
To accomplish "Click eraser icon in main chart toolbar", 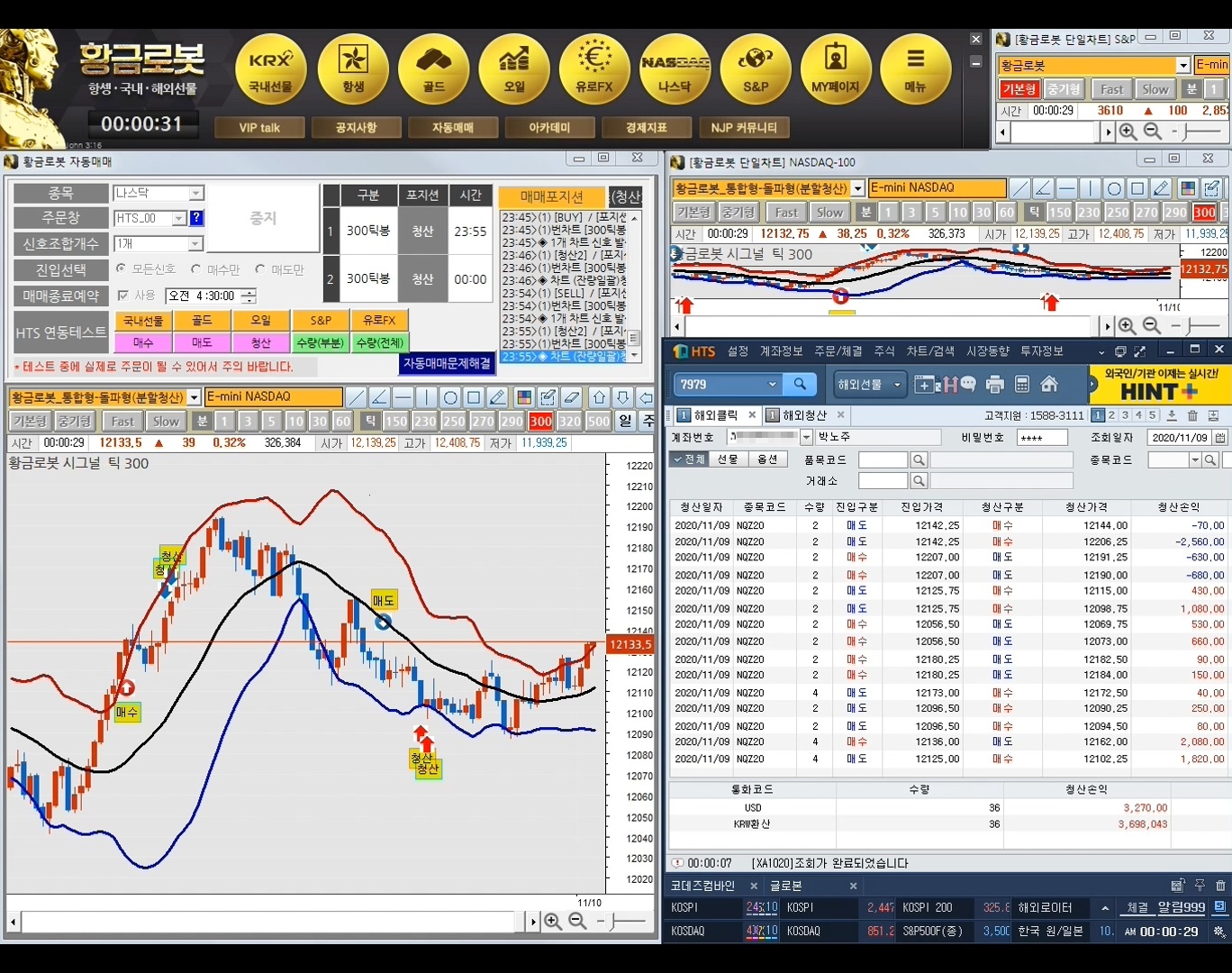I will point(571,397).
